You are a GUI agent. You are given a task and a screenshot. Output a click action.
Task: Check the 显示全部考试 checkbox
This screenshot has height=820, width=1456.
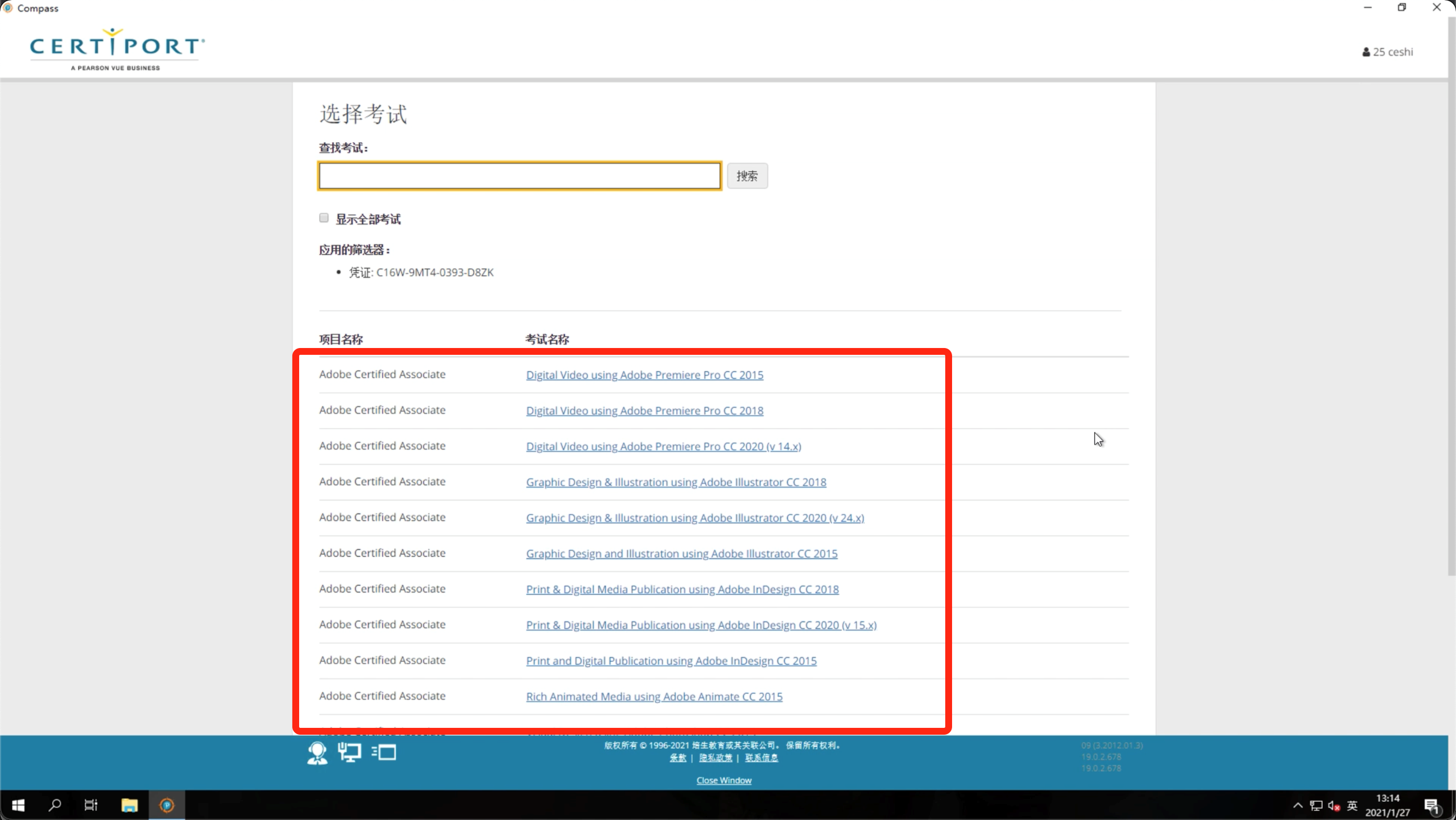[x=324, y=218]
